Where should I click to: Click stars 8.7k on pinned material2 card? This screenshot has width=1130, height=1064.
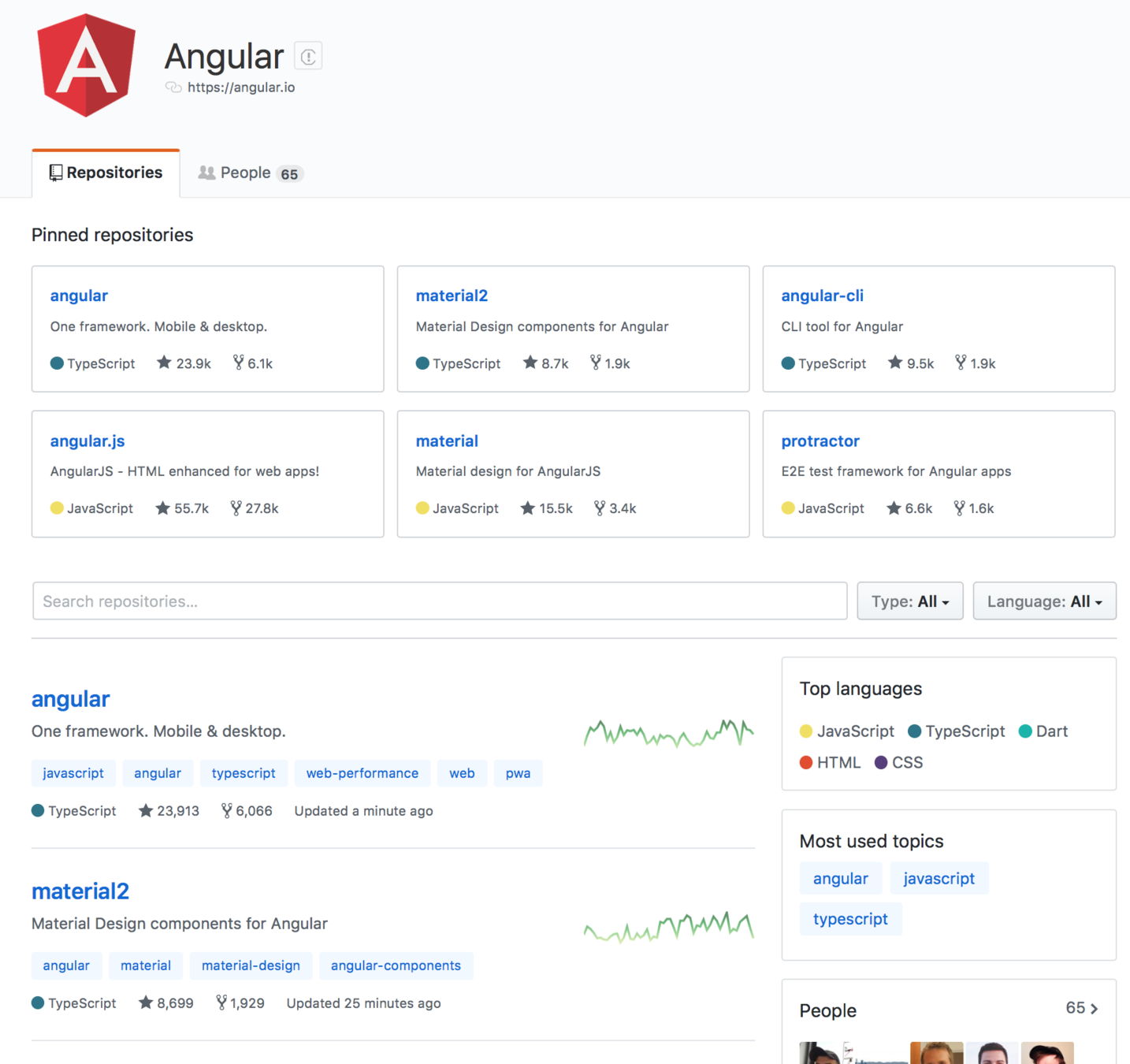pyautogui.click(x=545, y=363)
